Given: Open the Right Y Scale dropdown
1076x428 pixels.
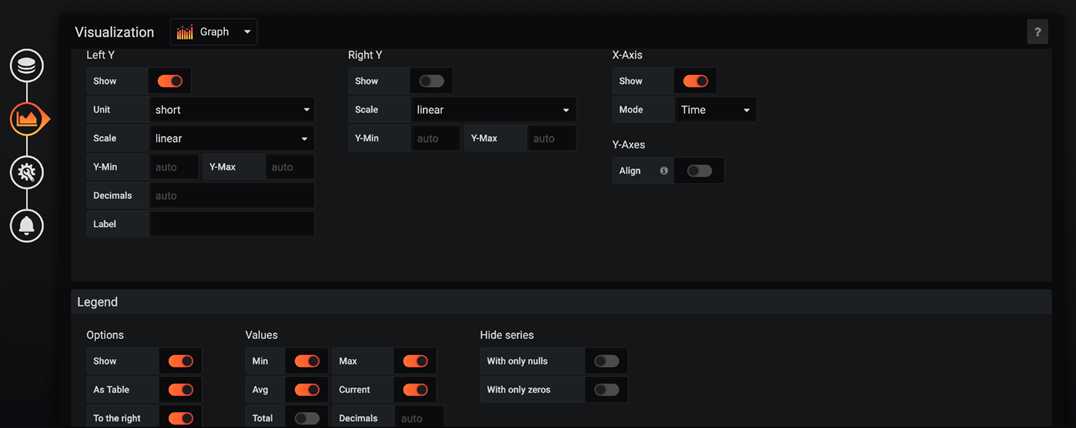Looking at the screenshot, I should coord(493,110).
